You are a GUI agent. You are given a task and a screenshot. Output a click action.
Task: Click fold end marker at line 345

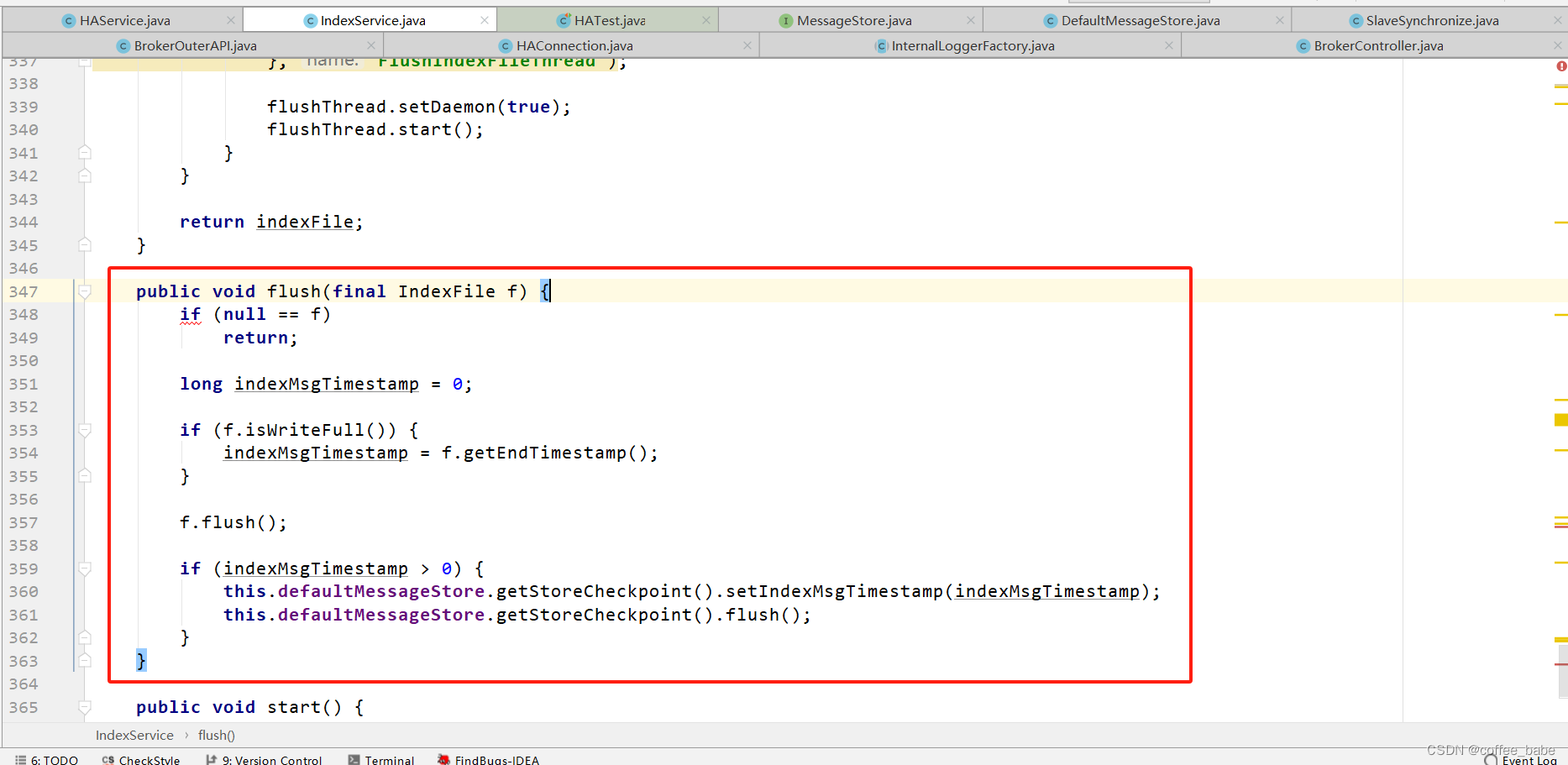coord(85,245)
